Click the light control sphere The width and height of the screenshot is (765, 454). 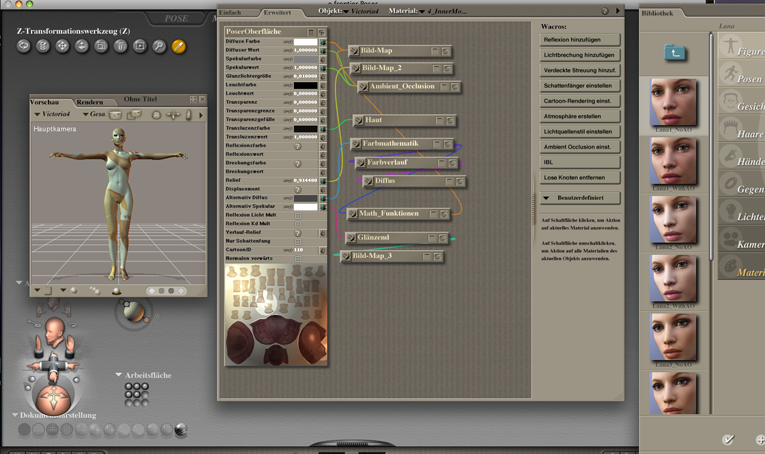(x=132, y=311)
